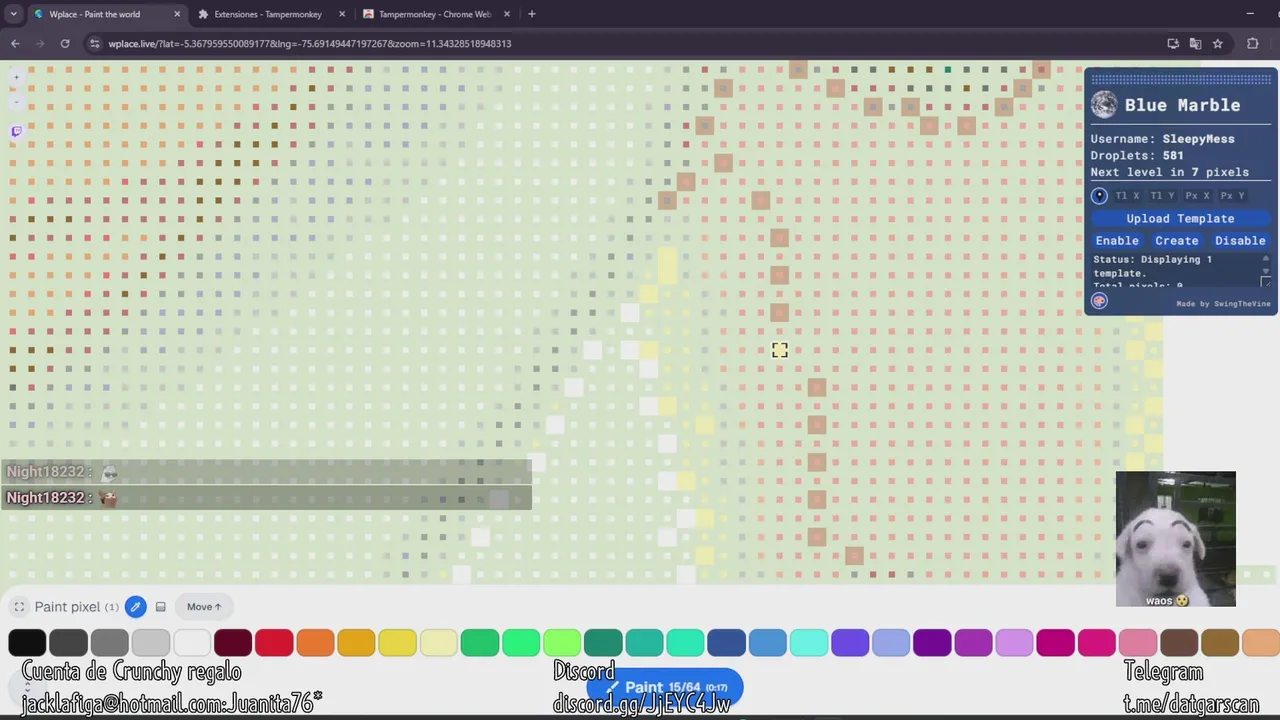Click the Px X coordinate field
This screenshot has height=720, width=1280.
[1197, 196]
